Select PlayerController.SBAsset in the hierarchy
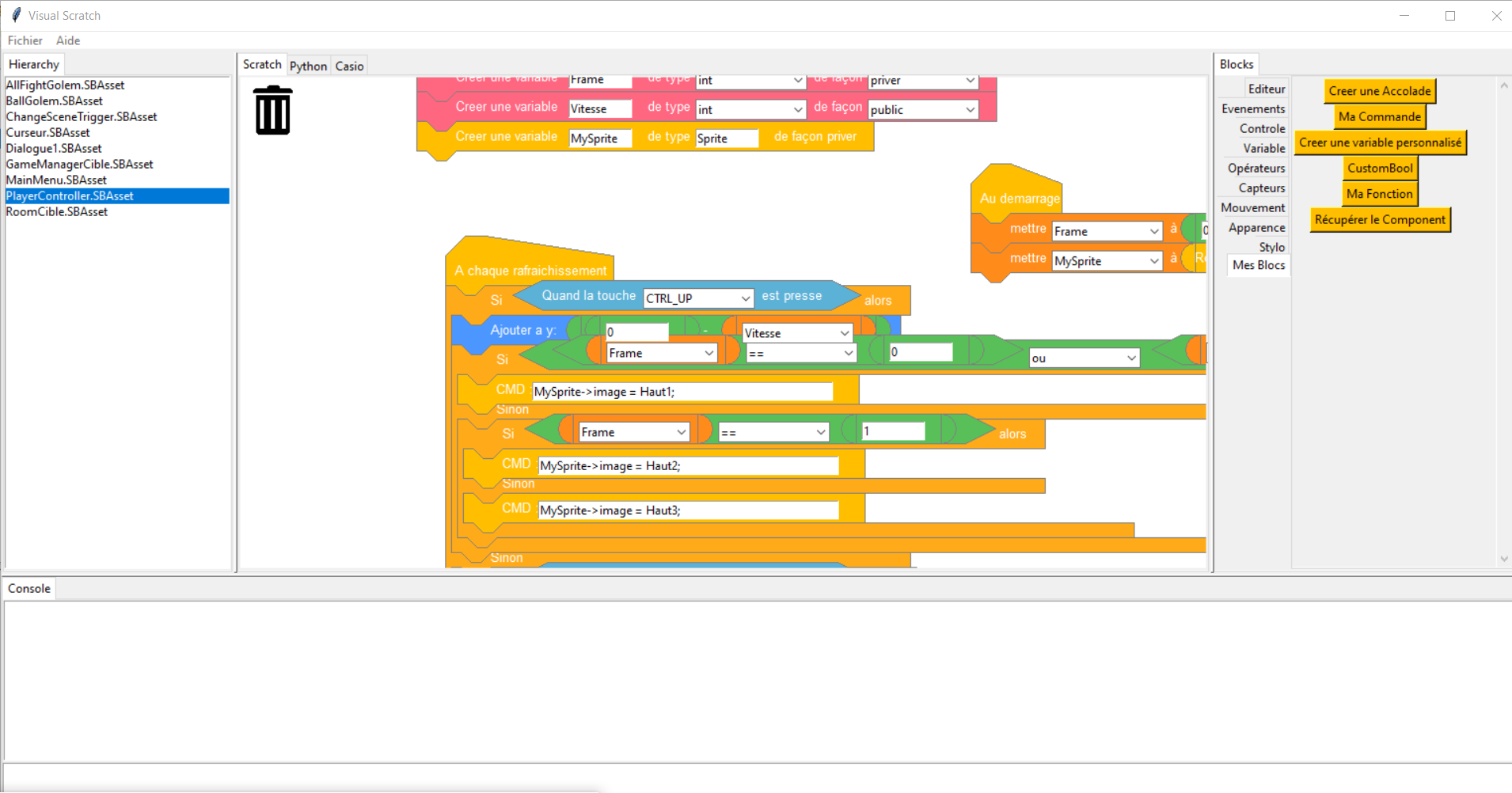 tap(117, 196)
